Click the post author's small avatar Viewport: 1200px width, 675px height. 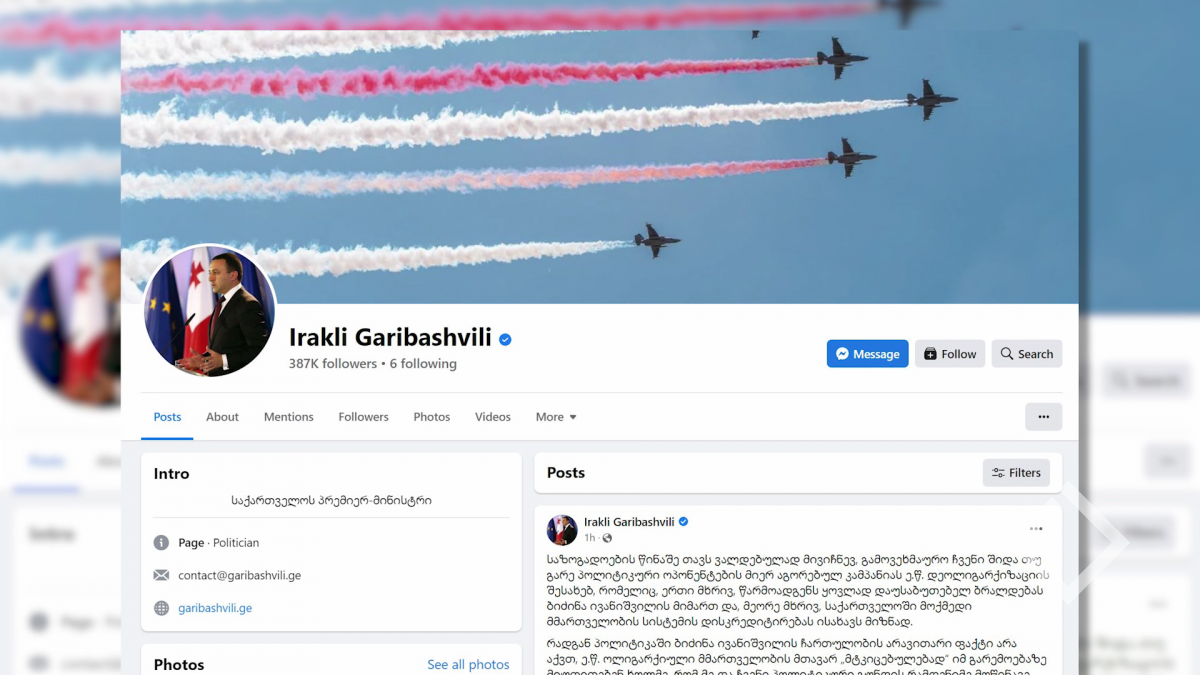(x=562, y=530)
